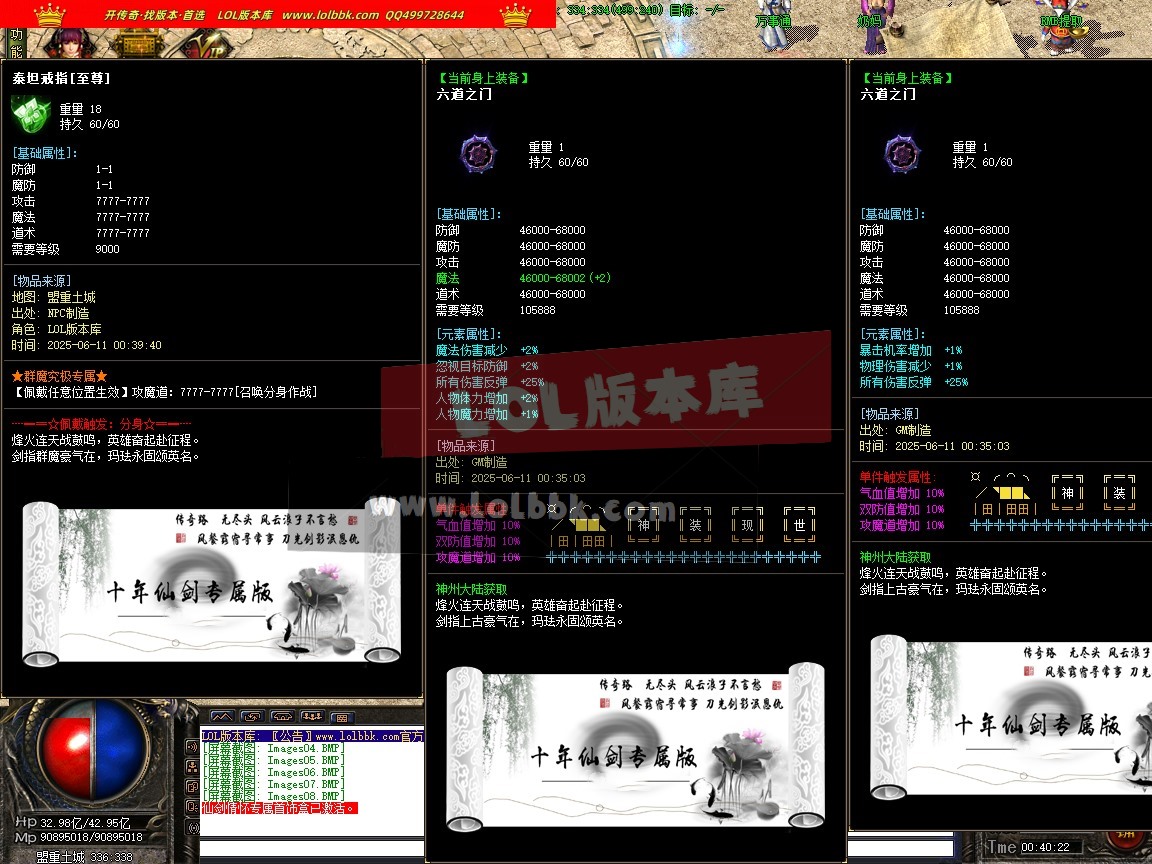
Task: Select the 装 set slot in right panel
Action: (1119, 493)
